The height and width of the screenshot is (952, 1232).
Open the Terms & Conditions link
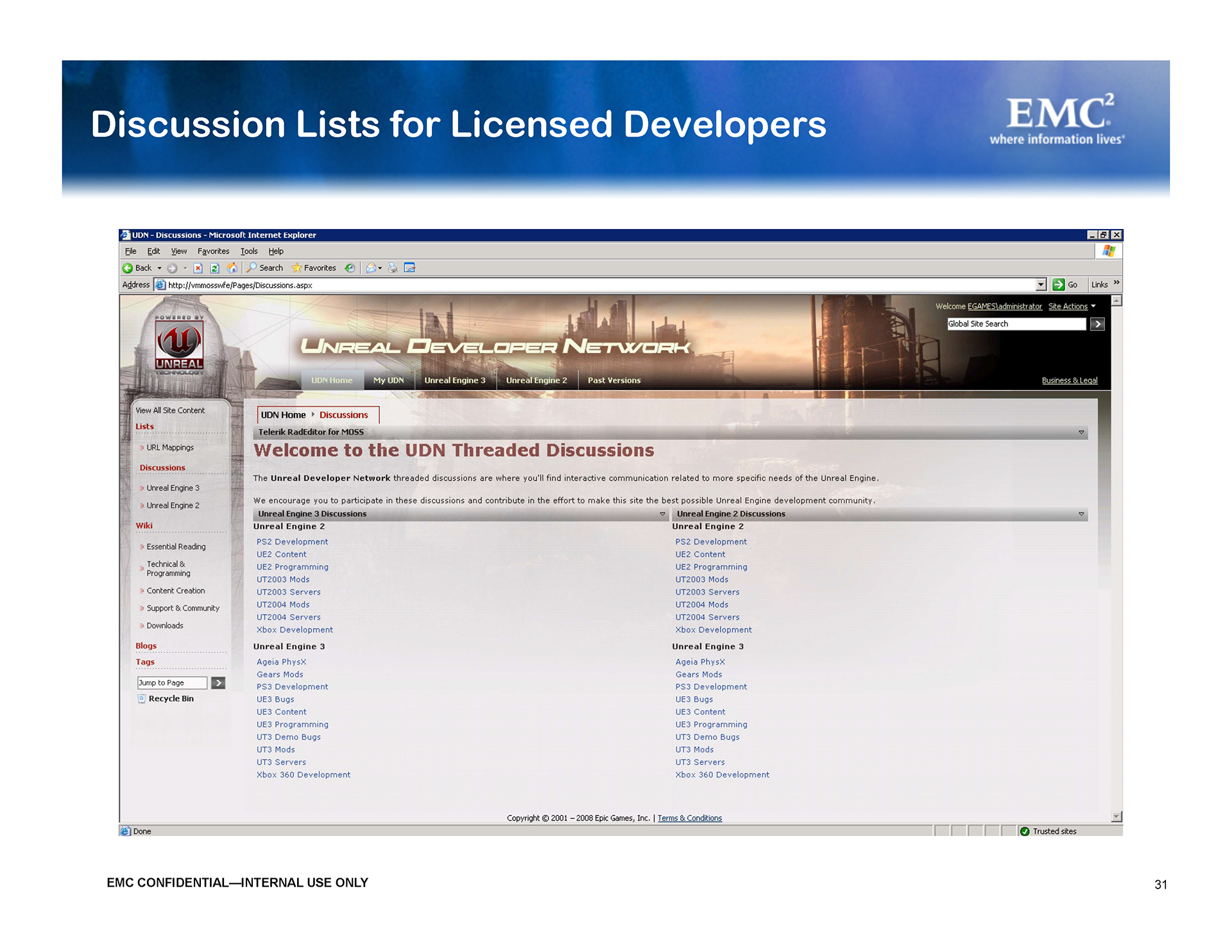tap(689, 818)
